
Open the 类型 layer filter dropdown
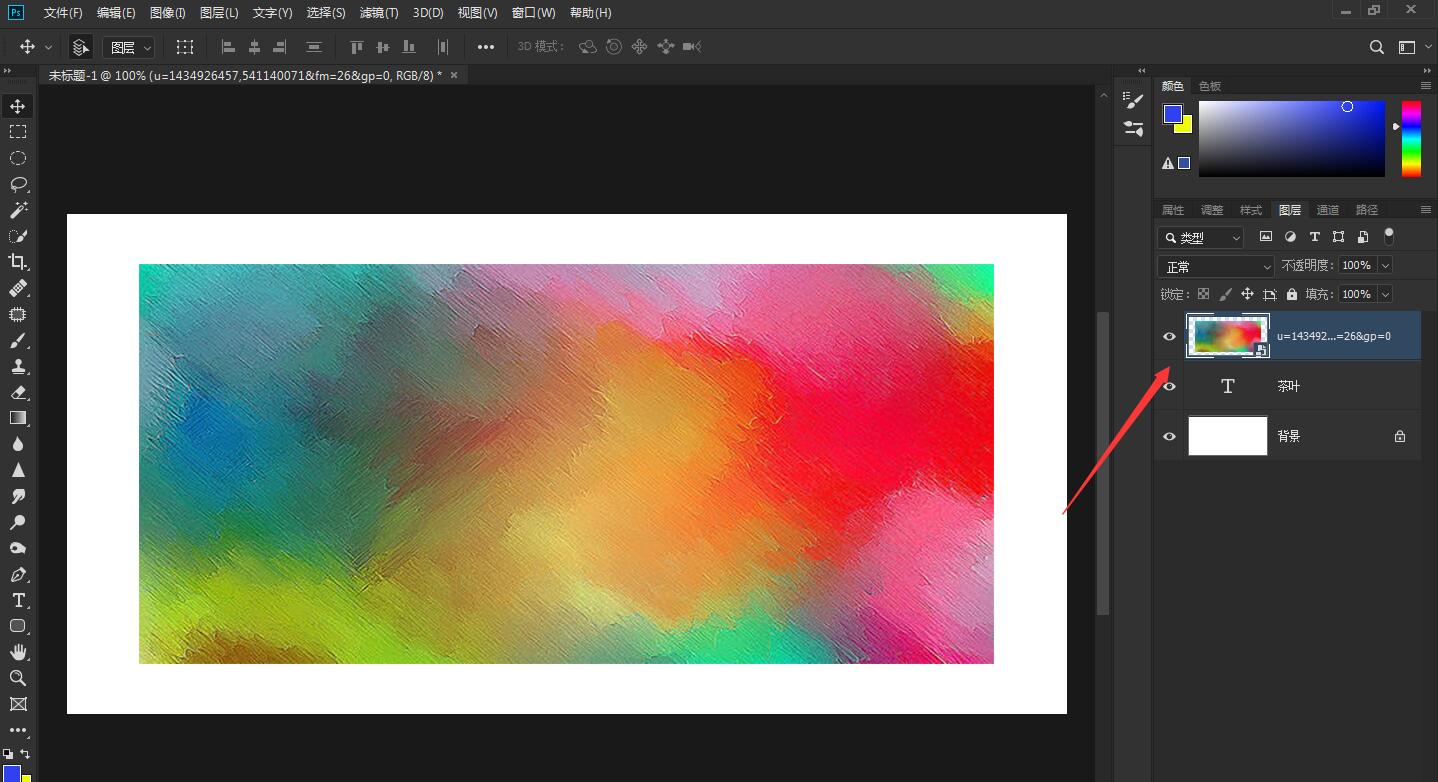click(1201, 238)
